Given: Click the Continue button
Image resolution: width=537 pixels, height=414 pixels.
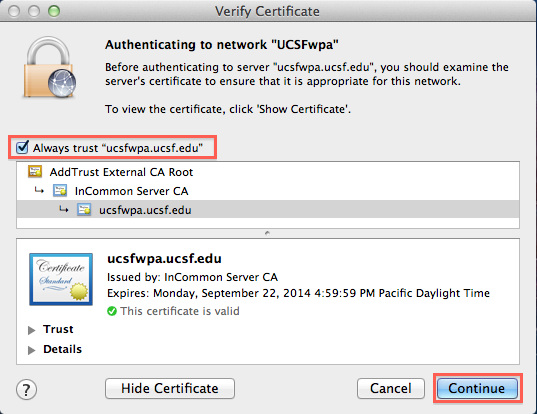Looking at the screenshot, I should [477, 388].
